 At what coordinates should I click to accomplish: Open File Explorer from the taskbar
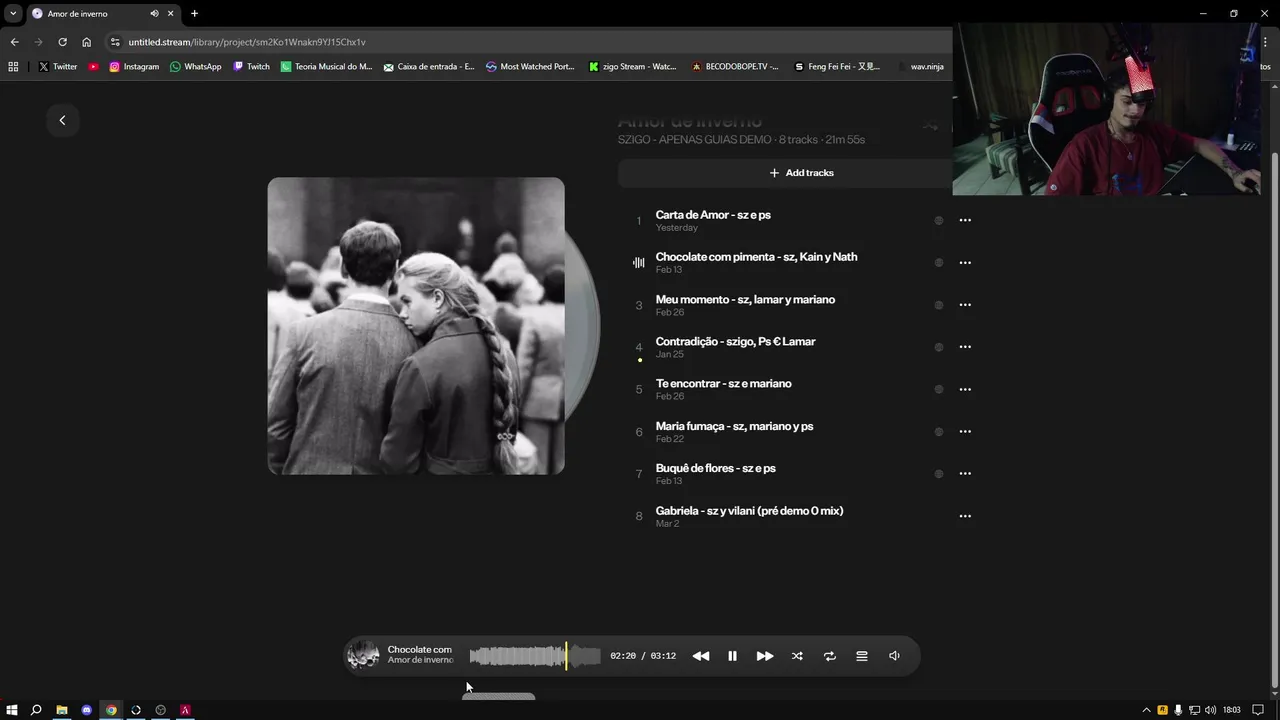click(x=61, y=710)
